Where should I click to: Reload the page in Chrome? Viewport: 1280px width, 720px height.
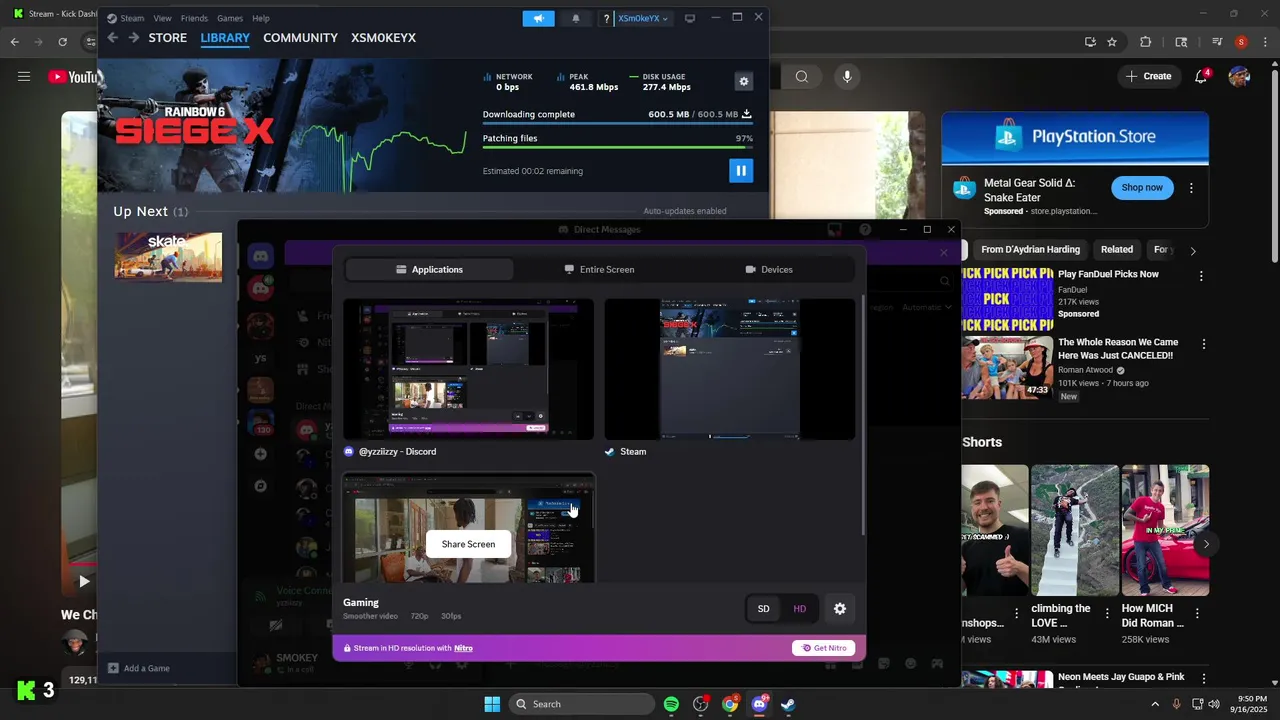click(x=62, y=42)
